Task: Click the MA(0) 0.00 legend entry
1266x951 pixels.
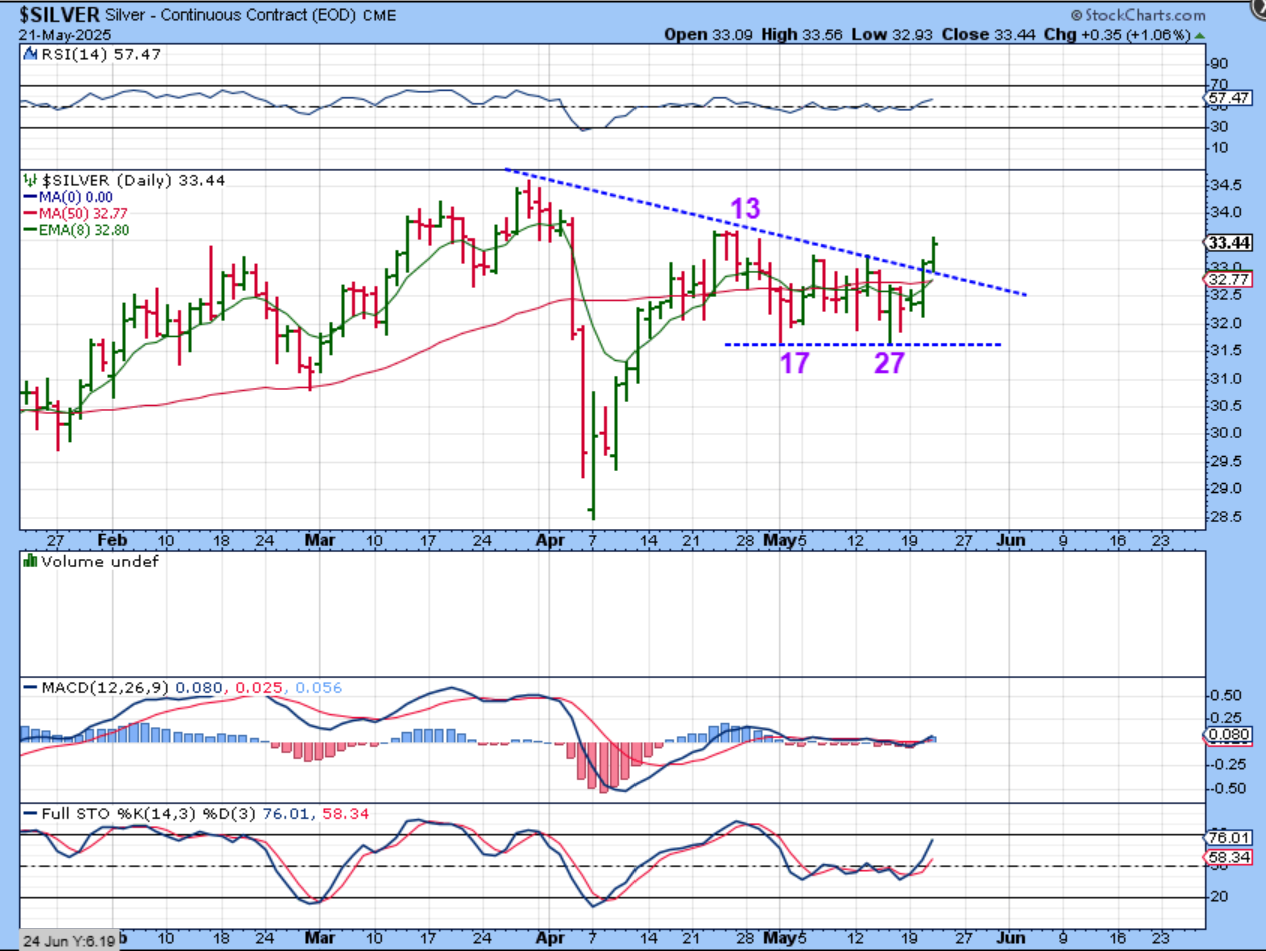Action: point(69,197)
